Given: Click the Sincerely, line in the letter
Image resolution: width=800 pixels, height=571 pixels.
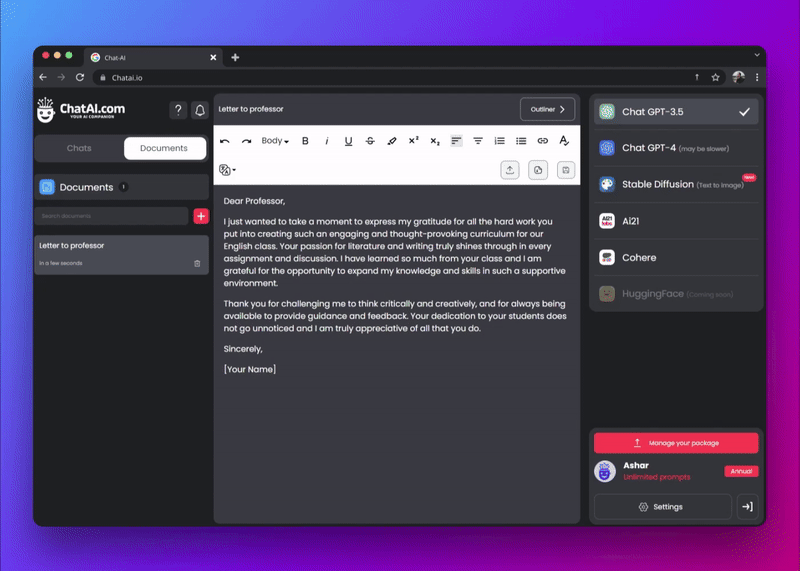Looking at the screenshot, I should (x=243, y=349).
